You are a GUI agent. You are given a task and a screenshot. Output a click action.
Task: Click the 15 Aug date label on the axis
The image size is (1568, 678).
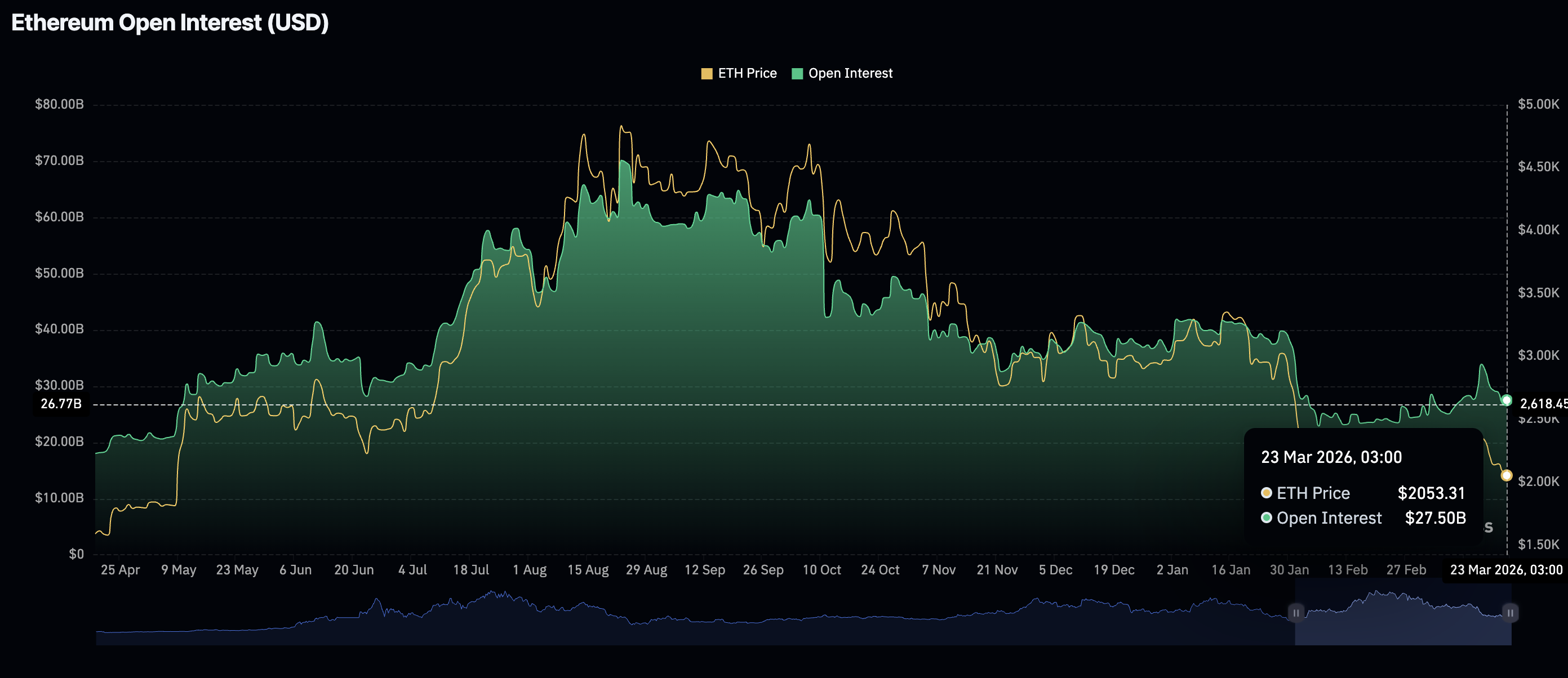tap(588, 570)
